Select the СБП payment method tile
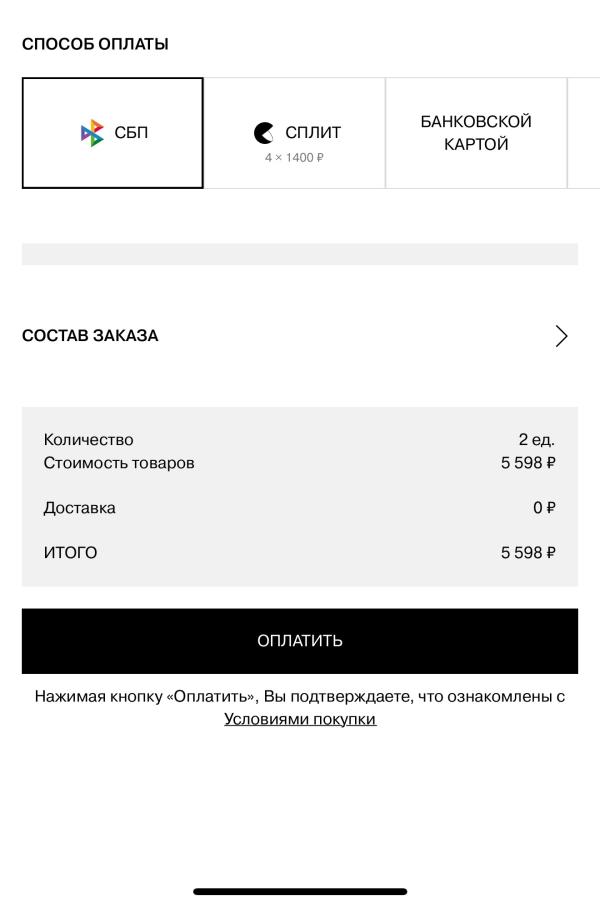The height and width of the screenshot is (906, 600). [112, 133]
